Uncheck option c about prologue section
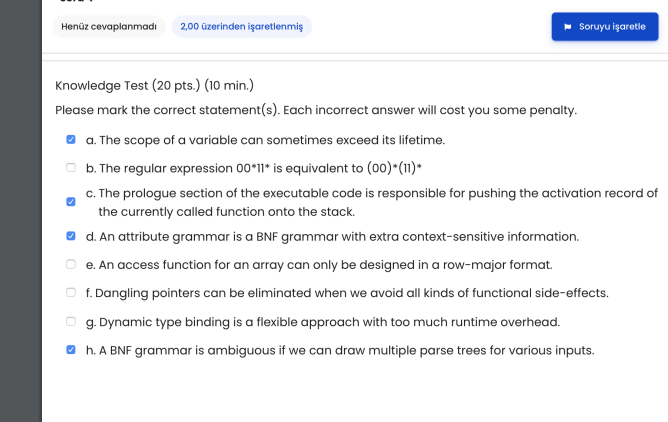Viewport: 668px width, 422px height. point(71,202)
